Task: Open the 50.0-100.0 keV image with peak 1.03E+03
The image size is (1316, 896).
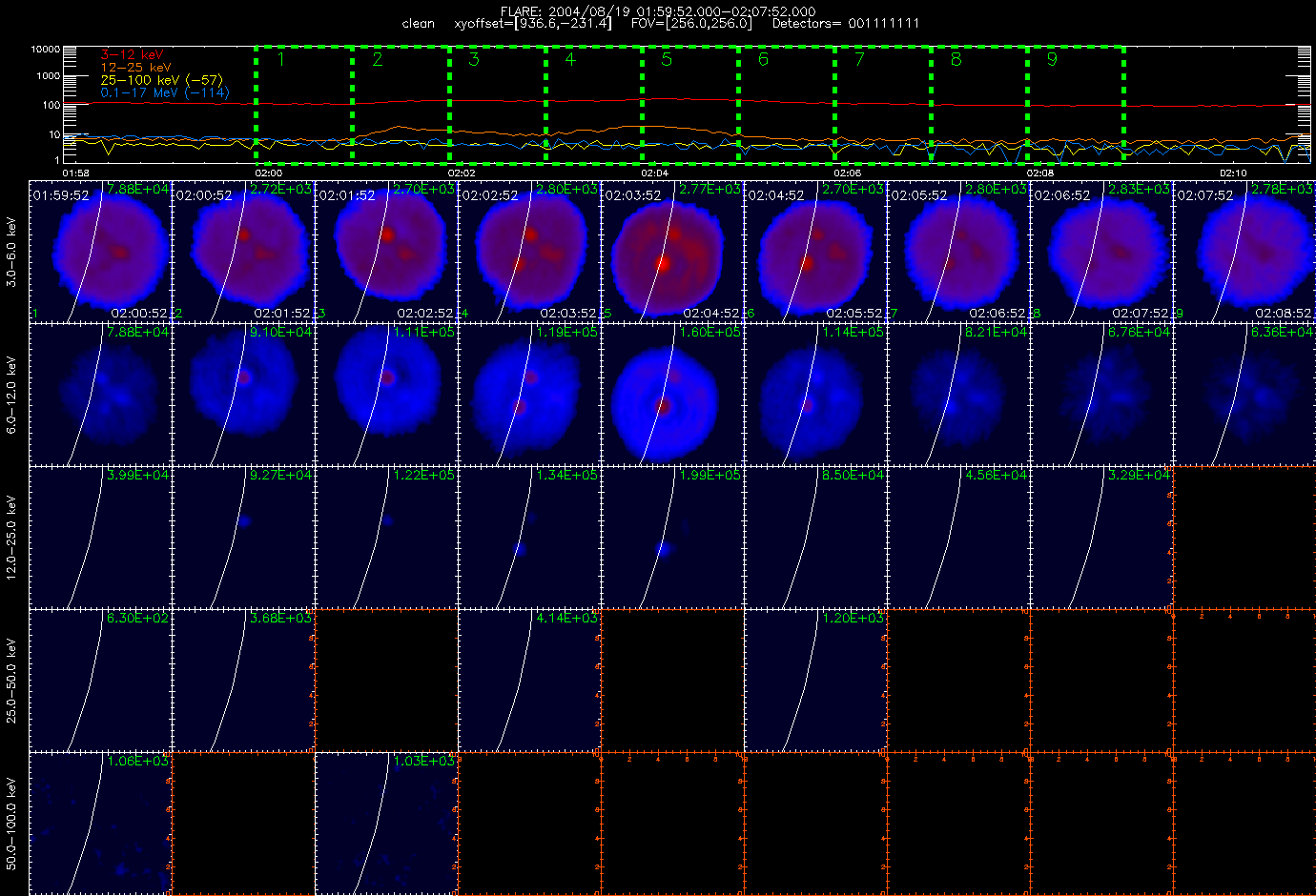Action: 386,823
